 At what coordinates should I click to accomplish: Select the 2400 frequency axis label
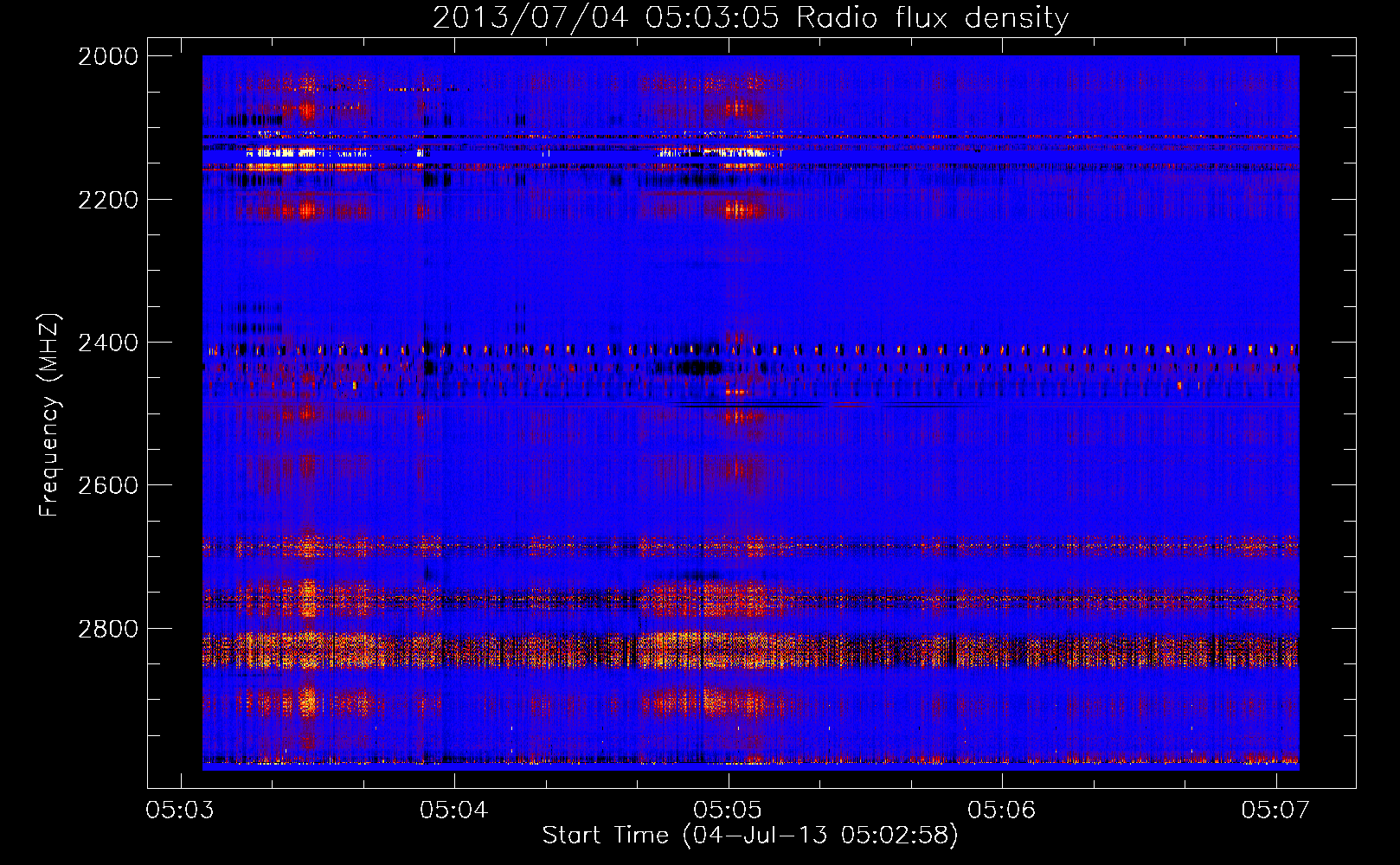coord(108,343)
